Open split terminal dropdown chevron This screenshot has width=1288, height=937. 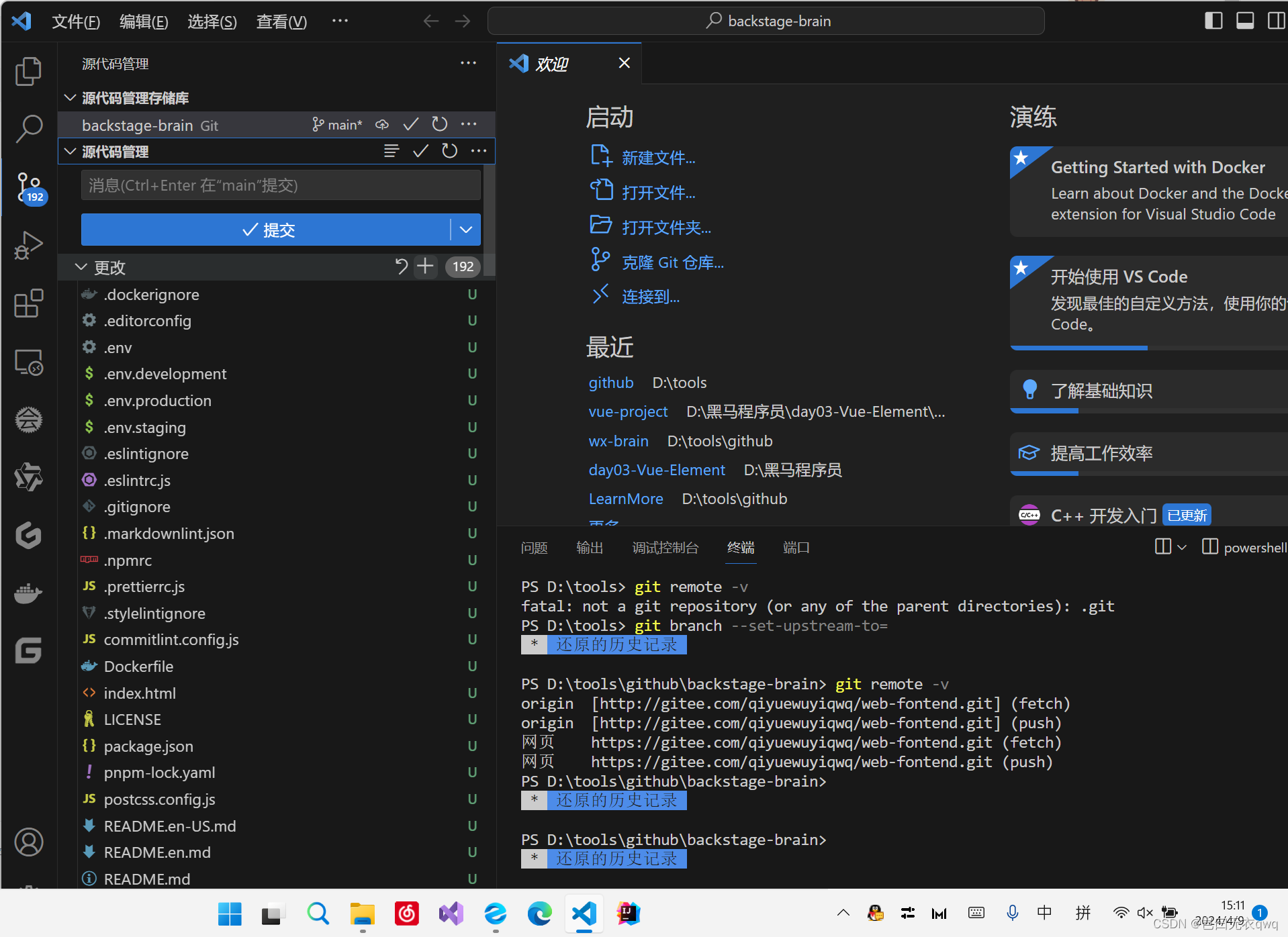(x=1182, y=548)
